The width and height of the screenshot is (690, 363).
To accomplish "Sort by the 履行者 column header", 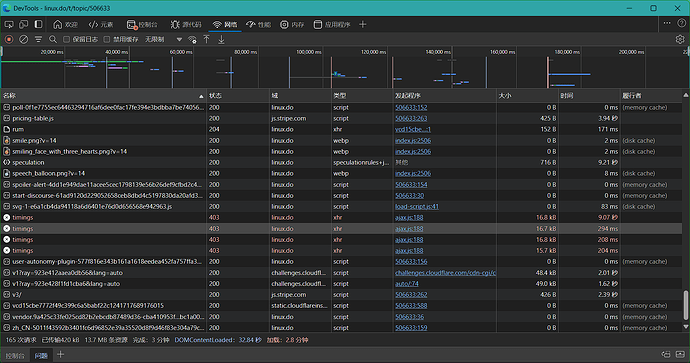I will [651, 95].
